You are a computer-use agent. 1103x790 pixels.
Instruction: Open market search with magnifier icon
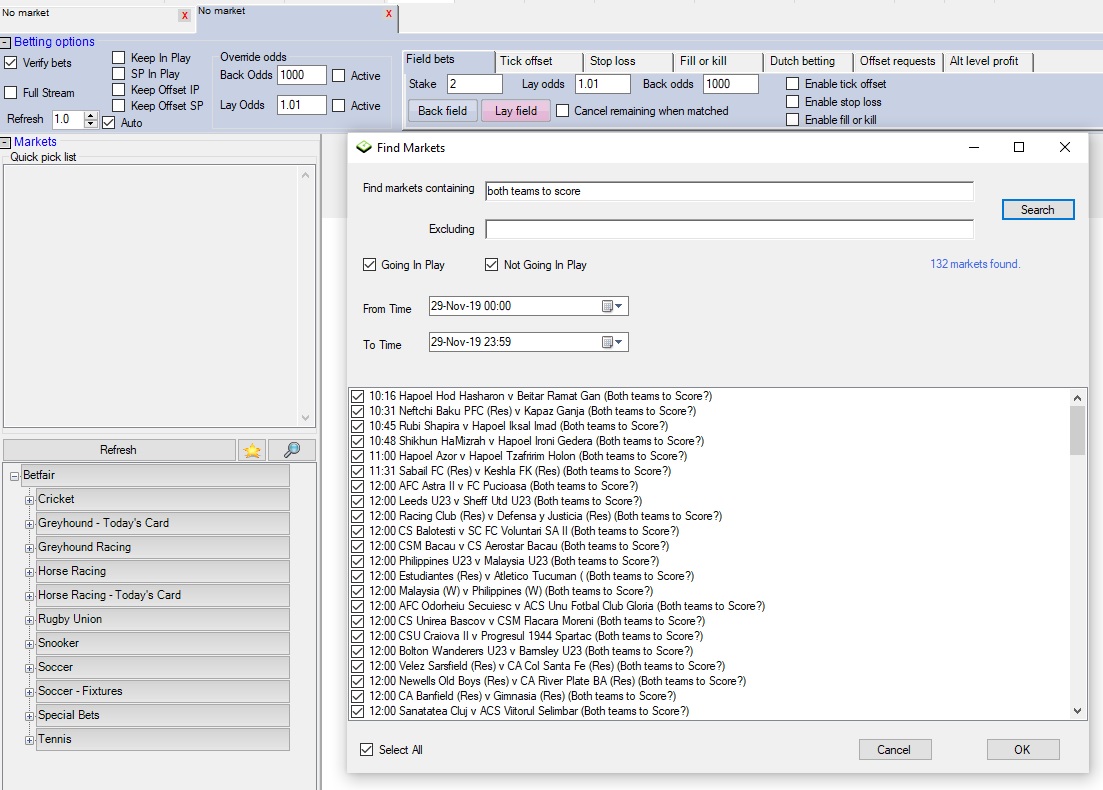[x=291, y=450]
